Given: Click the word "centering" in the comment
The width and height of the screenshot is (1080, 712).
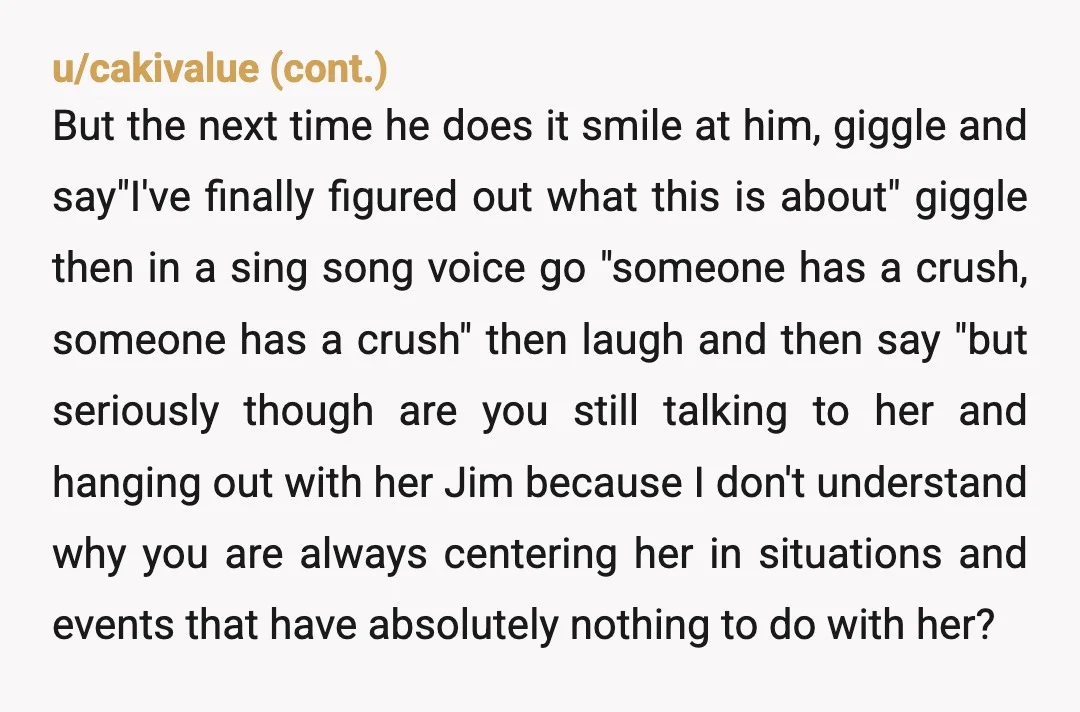Looking at the screenshot, I should coord(530,553).
